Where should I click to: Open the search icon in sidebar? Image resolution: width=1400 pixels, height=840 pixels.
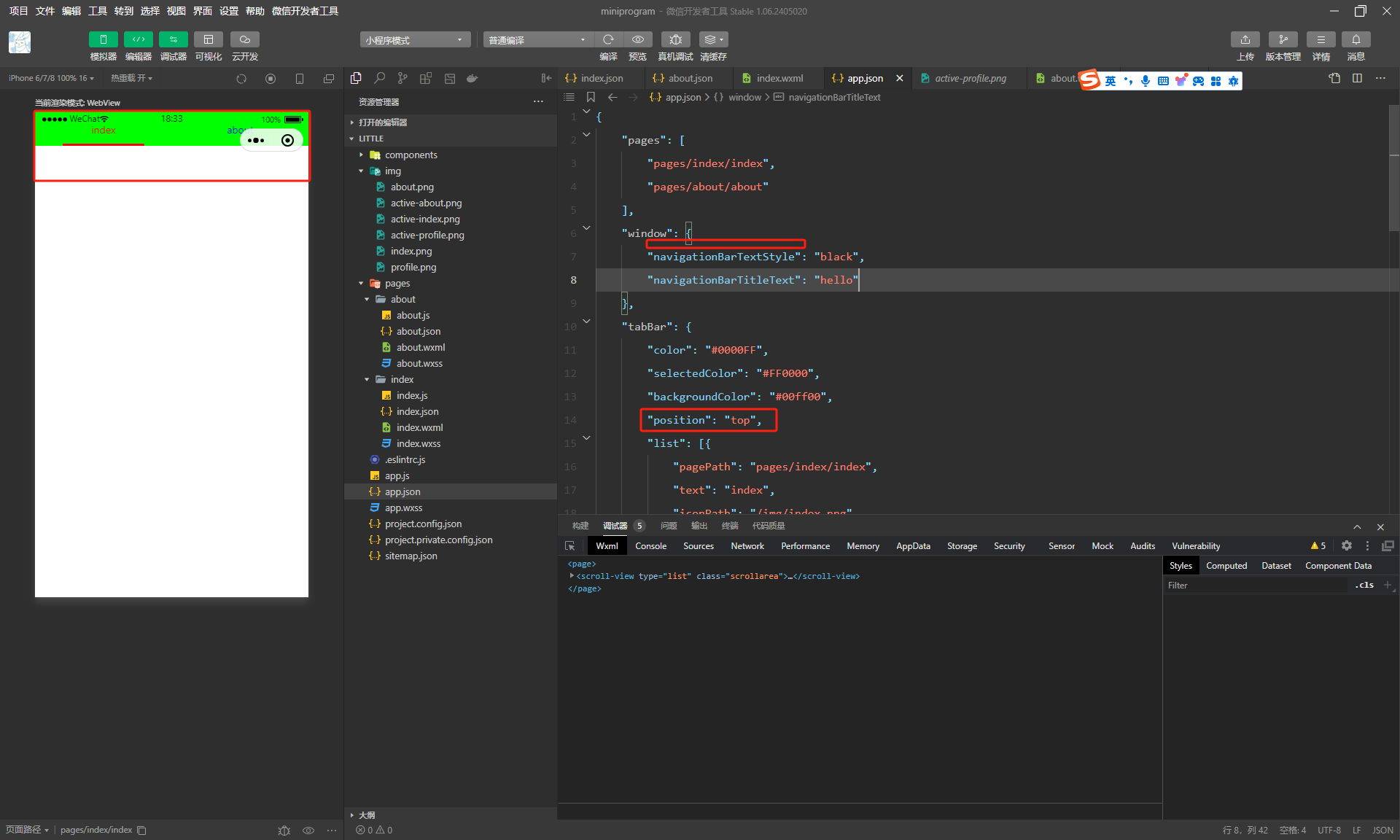click(379, 78)
